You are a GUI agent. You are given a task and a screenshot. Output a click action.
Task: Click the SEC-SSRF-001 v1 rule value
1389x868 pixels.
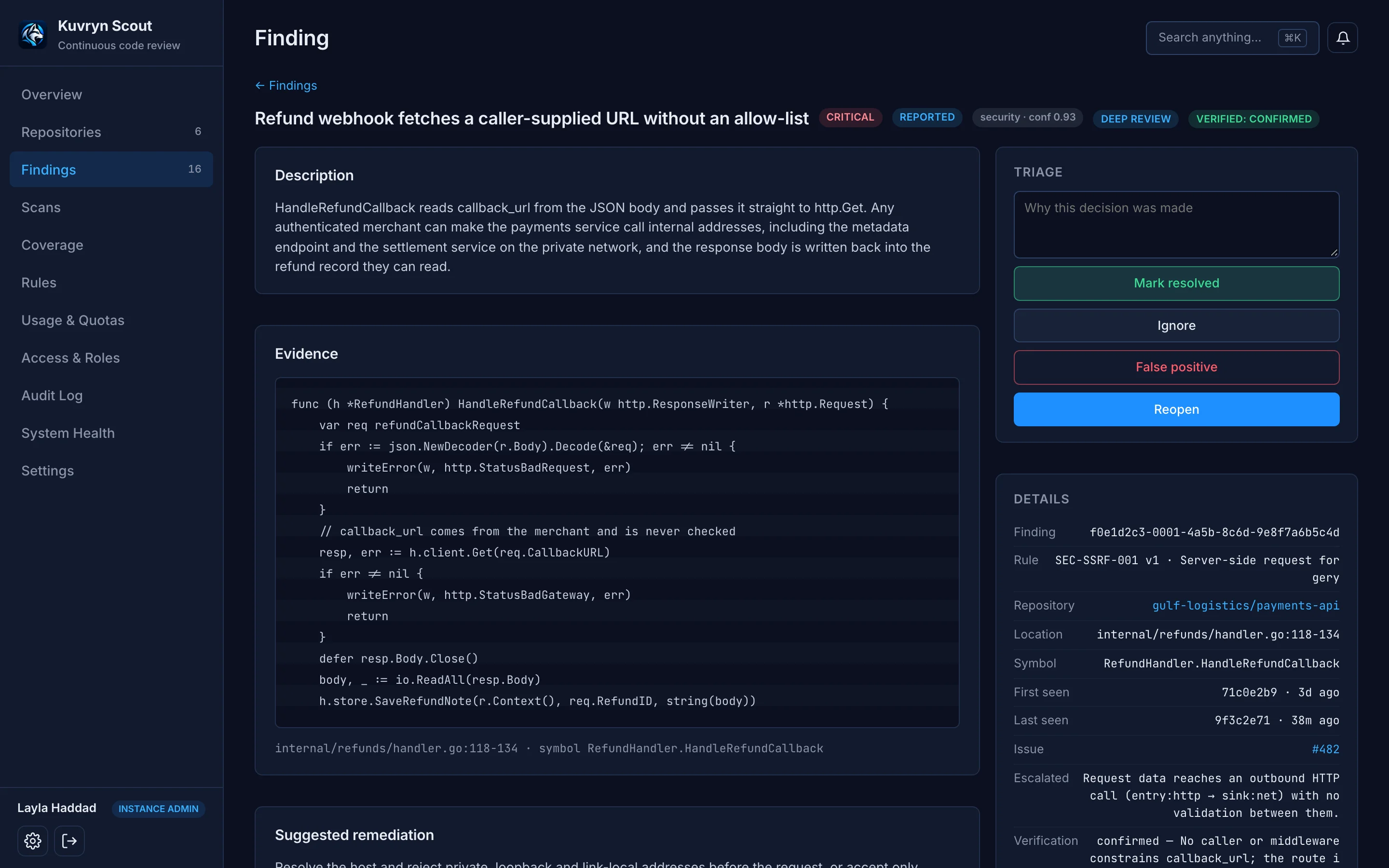click(x=1198, y=569)
